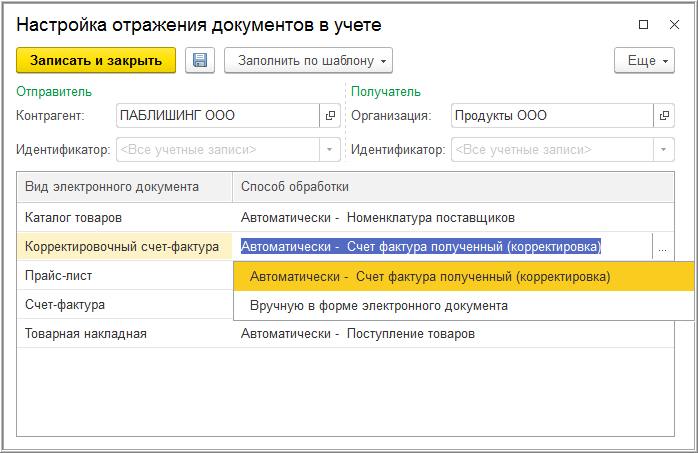Select the Товарная накладная row
This screenshot has height=453, width=698.
85,333
